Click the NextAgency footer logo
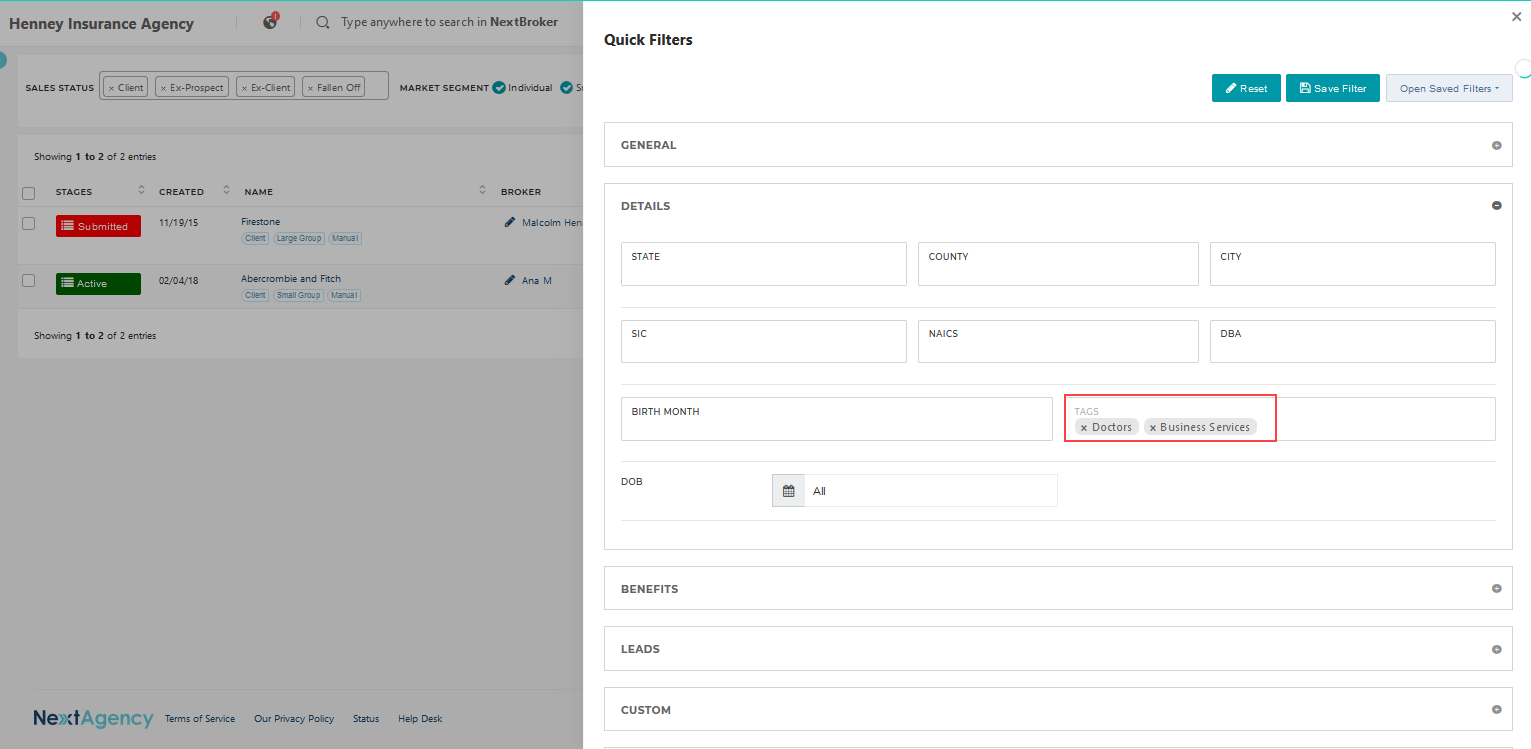Image resolution: width=1531 pixels, height=749 pixels. click(x=93, y=718)
